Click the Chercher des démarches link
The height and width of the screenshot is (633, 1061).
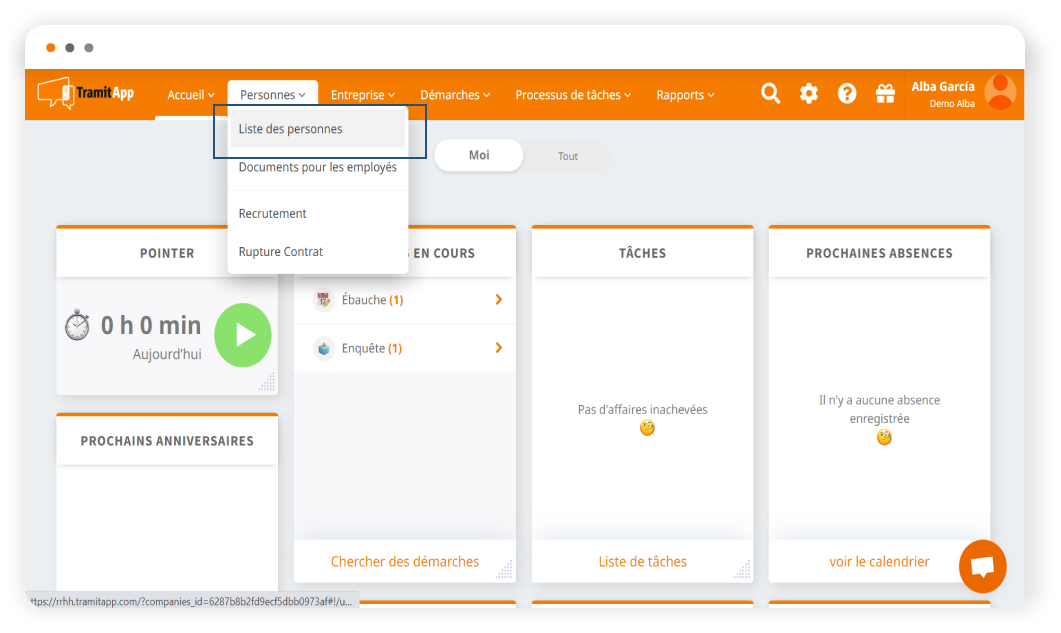pyautogui.click(x=405, y=562)
